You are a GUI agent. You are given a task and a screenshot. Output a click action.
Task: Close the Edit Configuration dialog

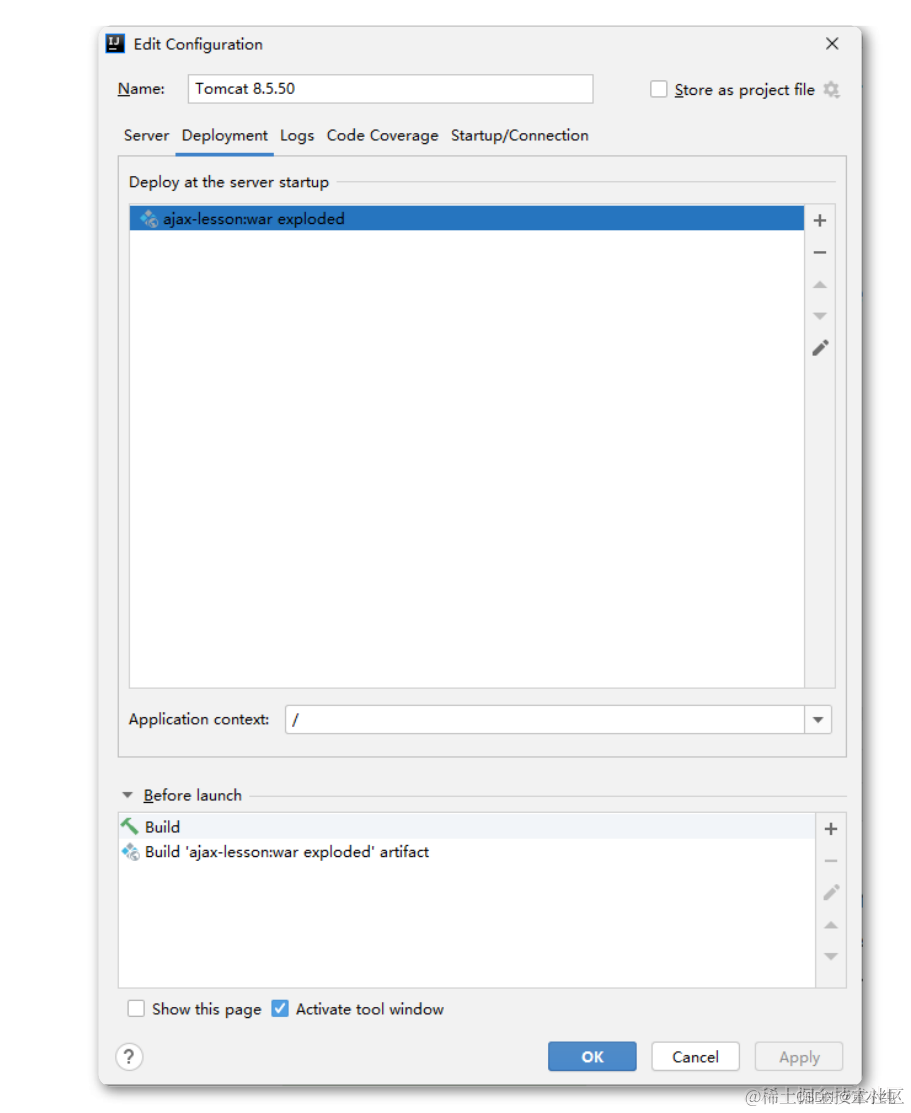coord(832,44)
